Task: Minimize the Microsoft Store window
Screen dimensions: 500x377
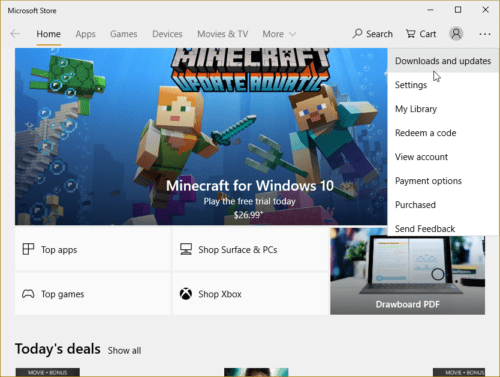Action: click(430, 10)
